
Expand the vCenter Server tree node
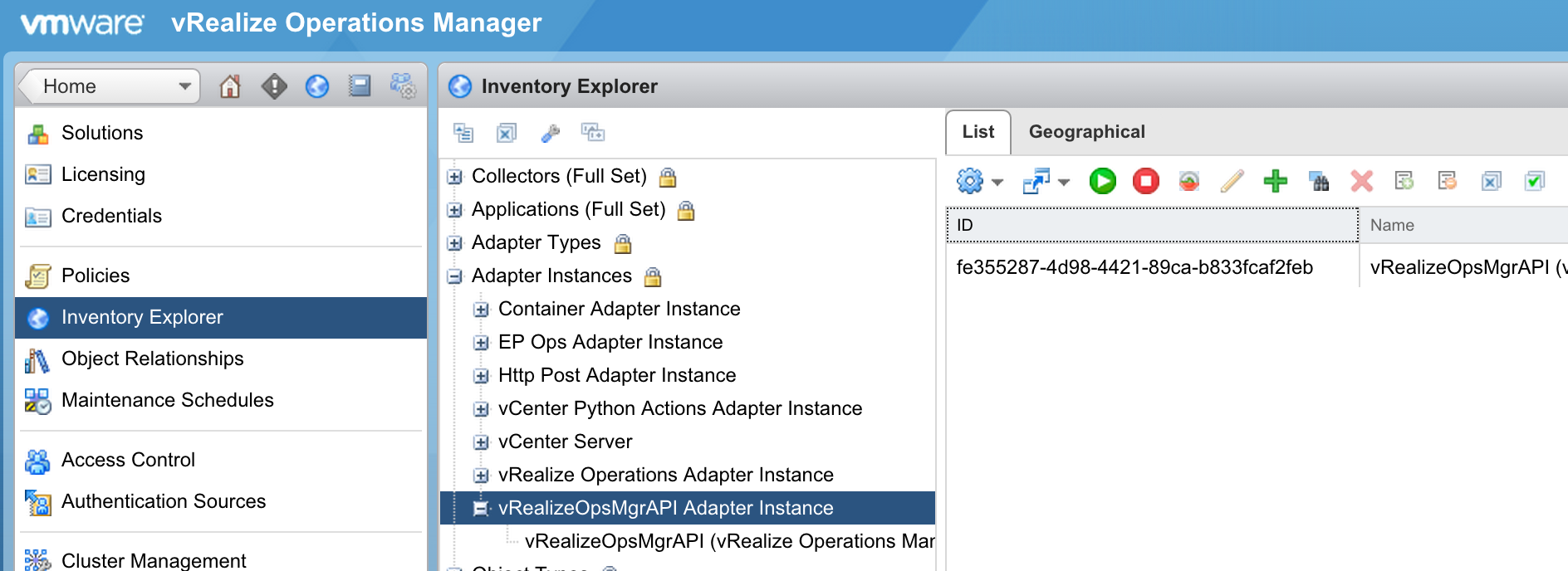tap(481, 442)
